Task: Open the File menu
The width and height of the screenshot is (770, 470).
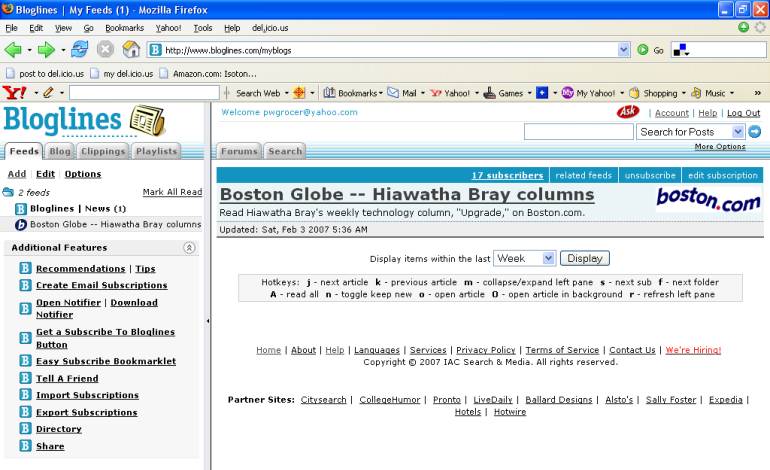Action: pos(11,28)
